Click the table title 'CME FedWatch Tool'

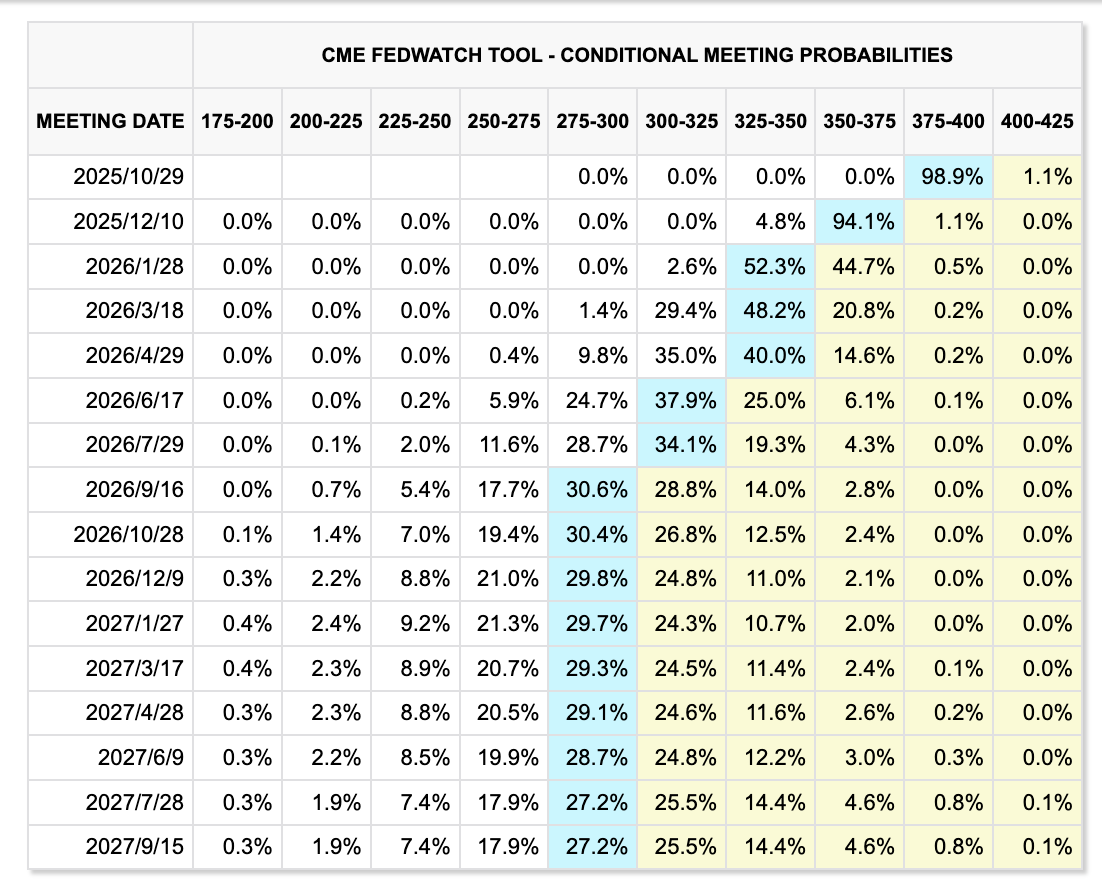(637, 54)
